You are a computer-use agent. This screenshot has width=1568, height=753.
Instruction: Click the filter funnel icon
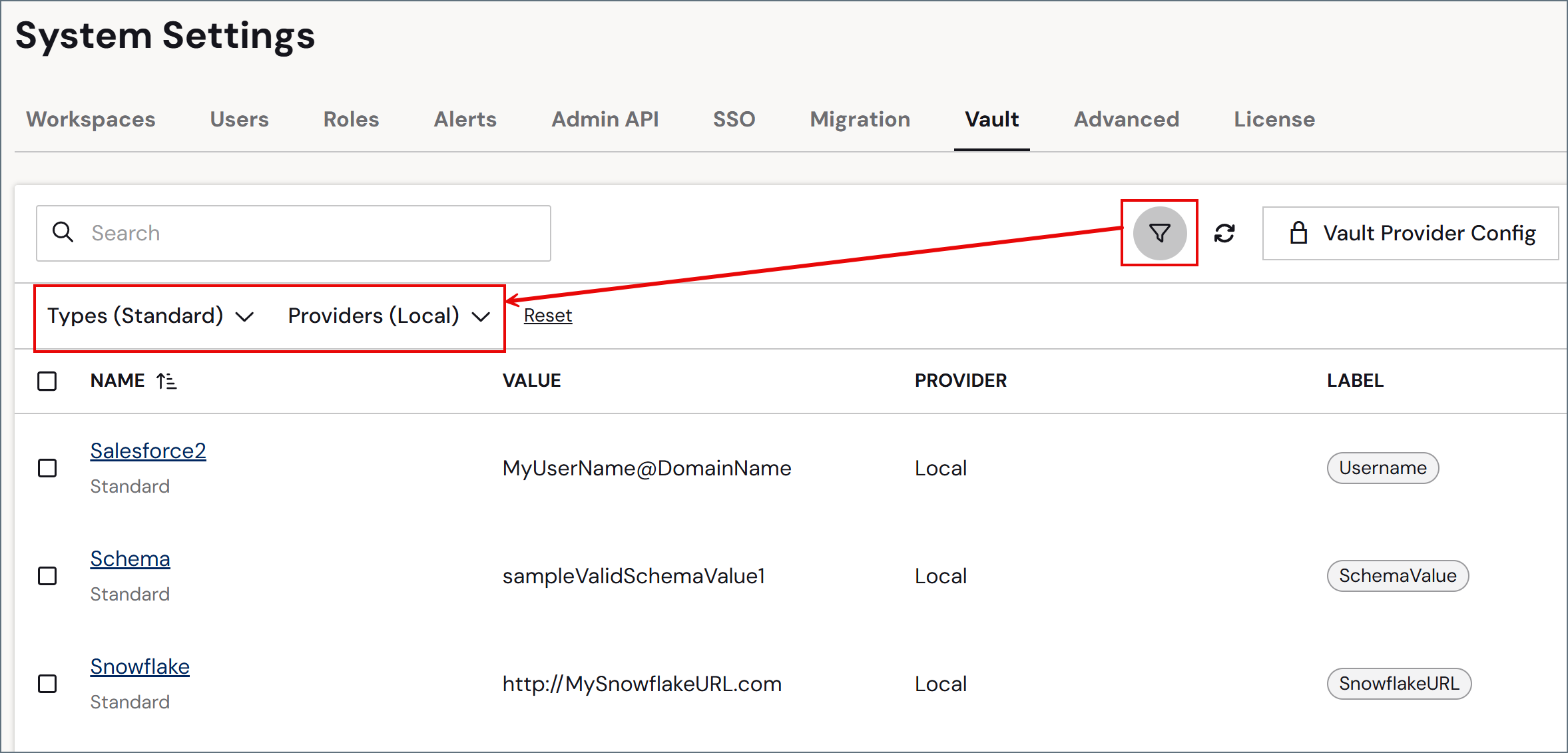coord(1160,233)
